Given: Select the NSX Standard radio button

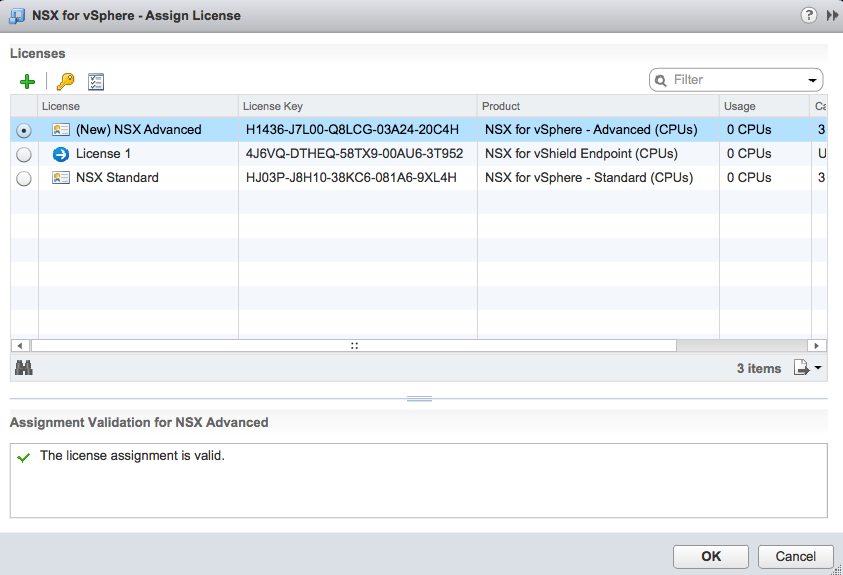Looking at the screenshot, I should click(24, 178).
